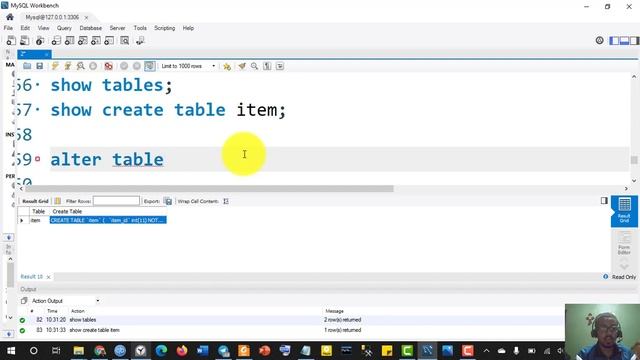Open Tools menu
This screenshot has height=360, width=640.
coord(140,28)
